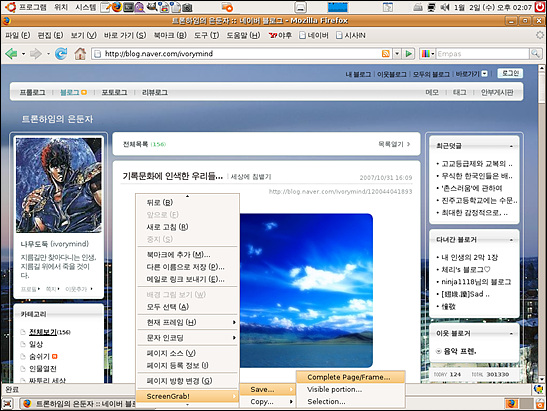Viewport: 547px width, 411px height.
Task: Click the page vertical scrollbar down arrow
Action: pos(542,379)
